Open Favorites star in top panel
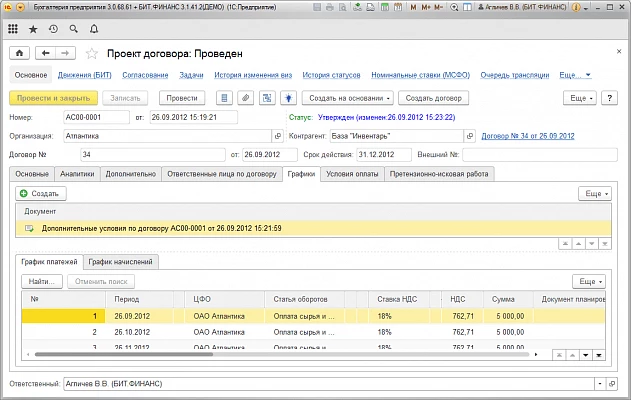631x400 pixels. 33,29
